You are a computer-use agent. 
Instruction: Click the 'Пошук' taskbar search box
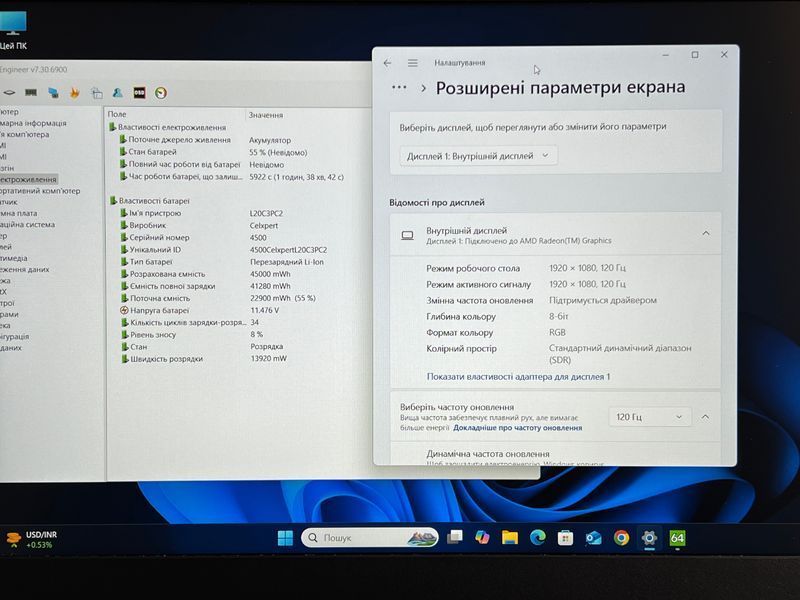click(370, 538)
